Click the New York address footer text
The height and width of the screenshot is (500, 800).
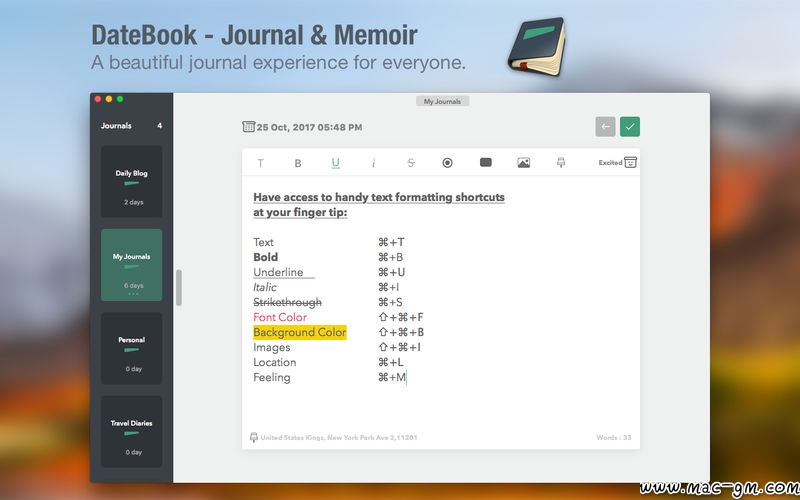pyautogui.click(x=339, y=437)
